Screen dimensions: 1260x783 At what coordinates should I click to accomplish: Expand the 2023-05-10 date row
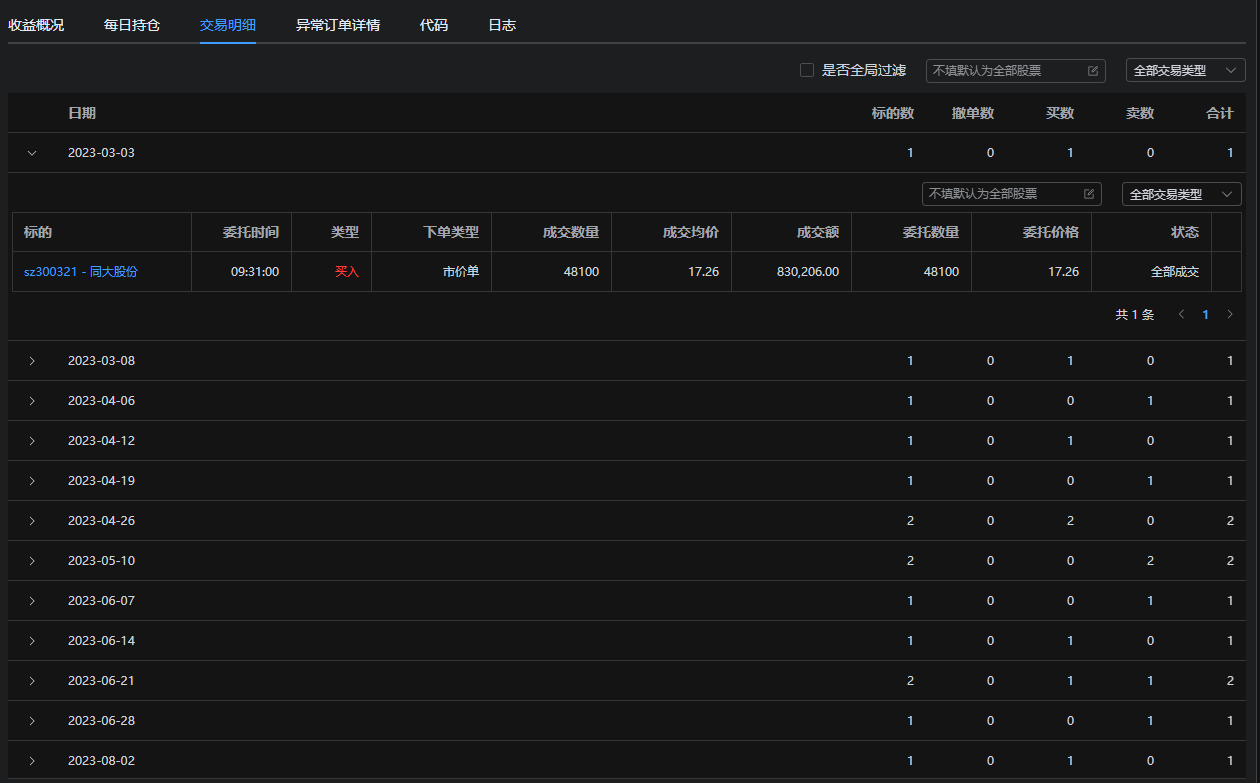click(x=32, y=561)
